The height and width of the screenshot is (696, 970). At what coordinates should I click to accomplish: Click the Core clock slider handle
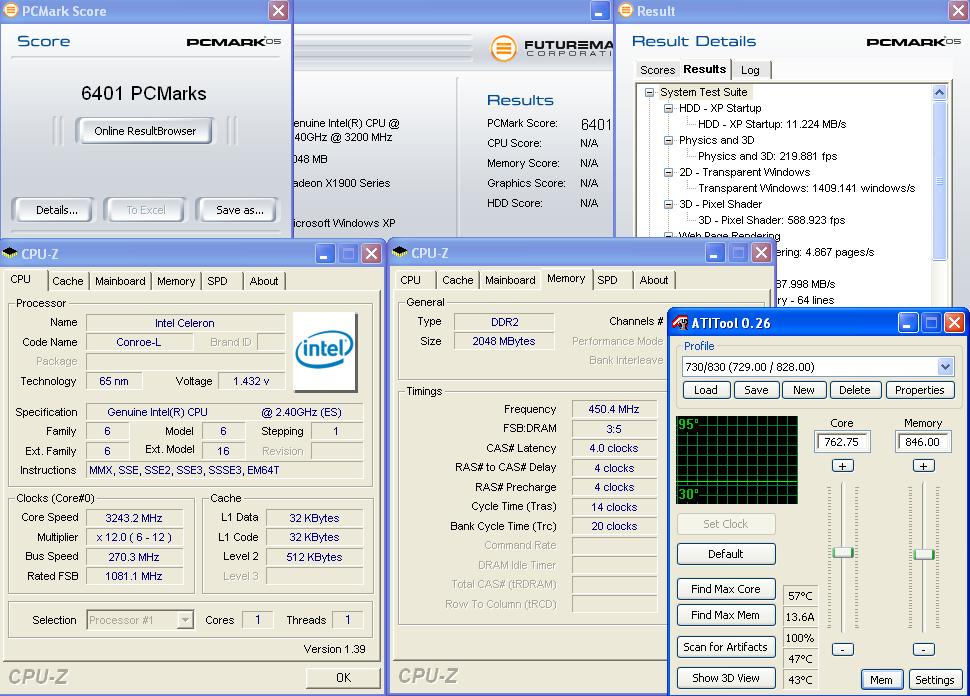[x=843, y=552]
